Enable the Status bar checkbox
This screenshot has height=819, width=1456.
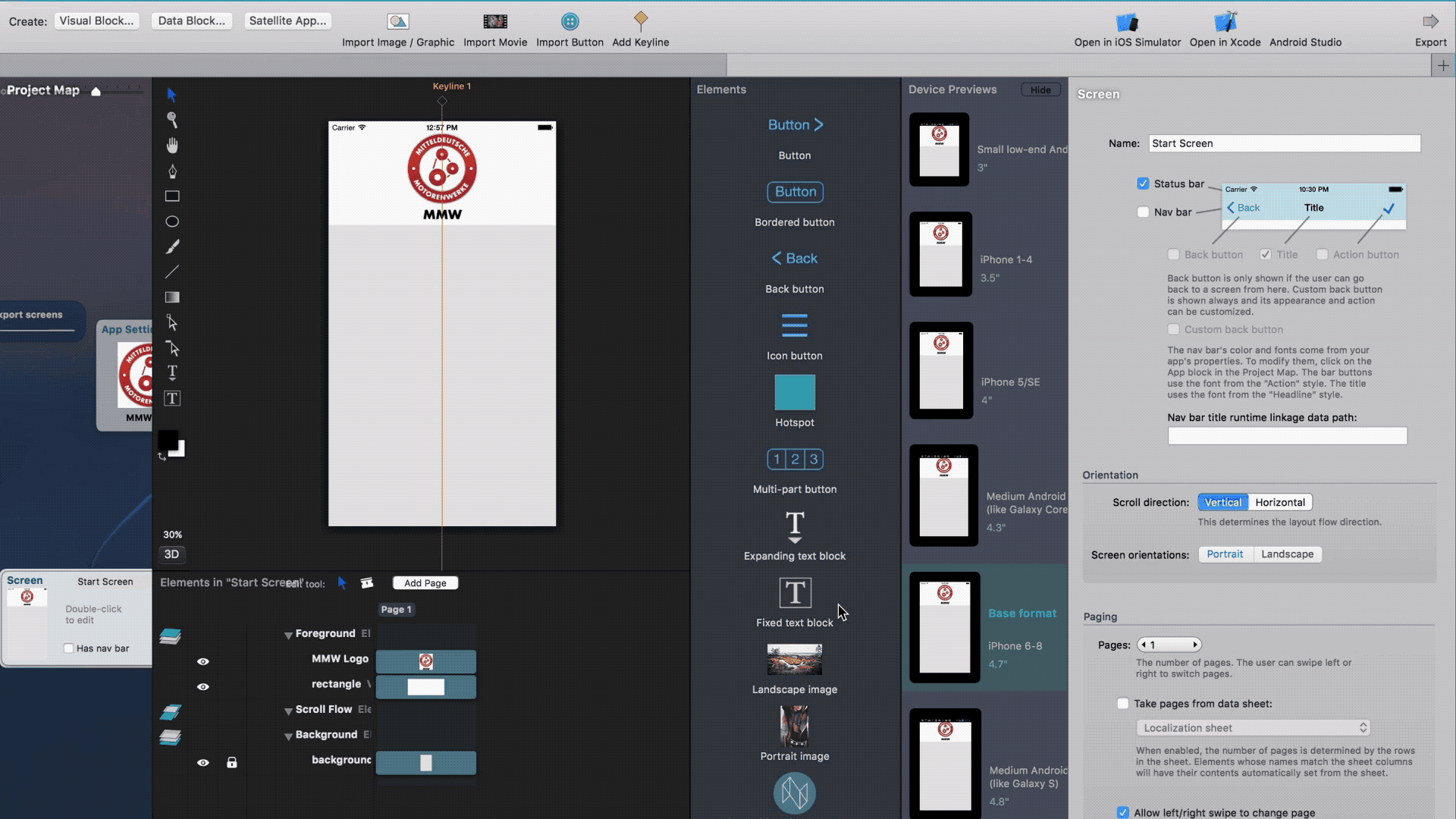1143,183
